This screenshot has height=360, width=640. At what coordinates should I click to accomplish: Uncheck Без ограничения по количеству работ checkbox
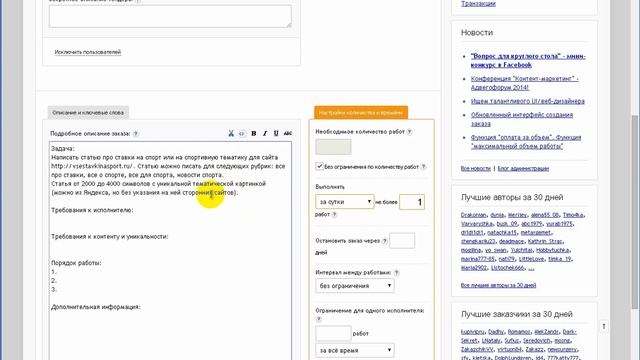(x=319, y=166)
